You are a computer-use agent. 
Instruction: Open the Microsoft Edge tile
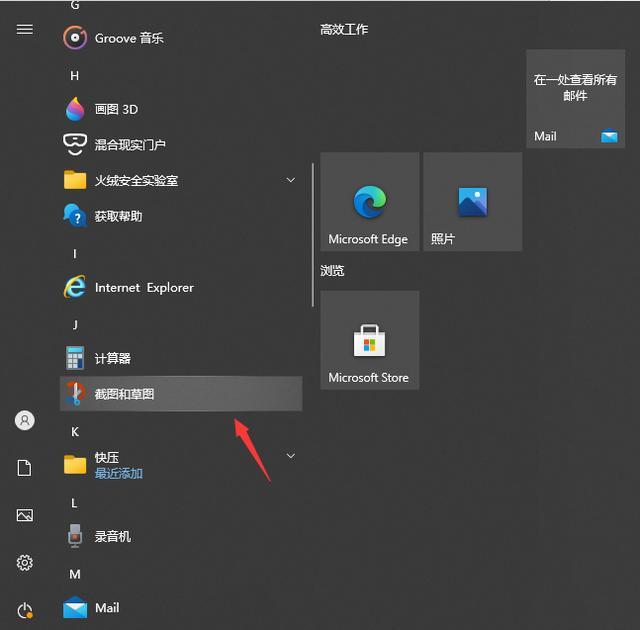point(370,202)
